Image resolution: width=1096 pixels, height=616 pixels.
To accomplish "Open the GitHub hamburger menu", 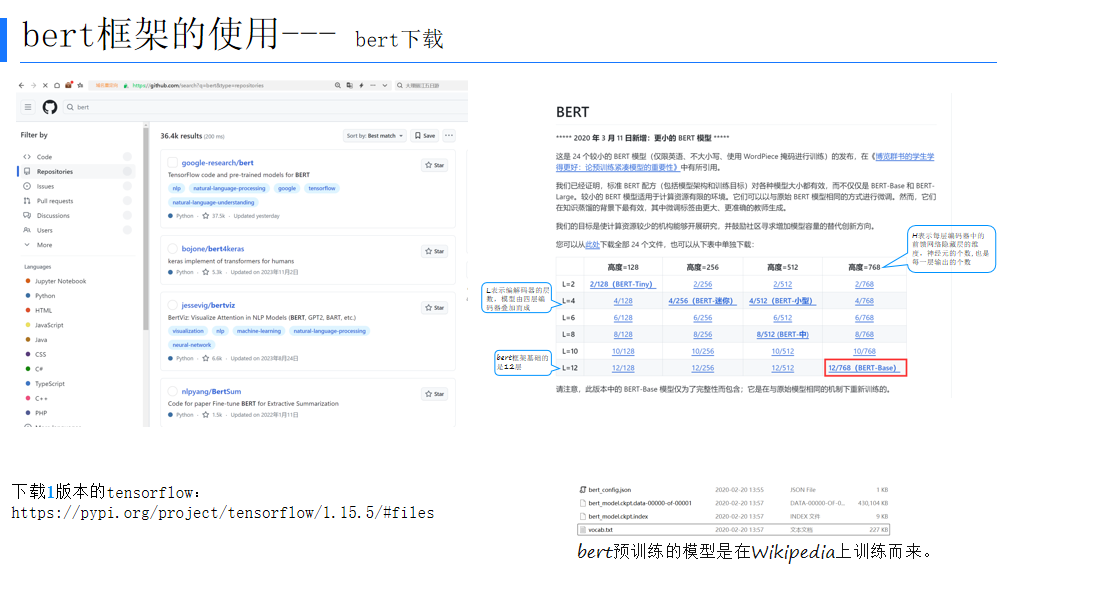I will click(28, 107).
